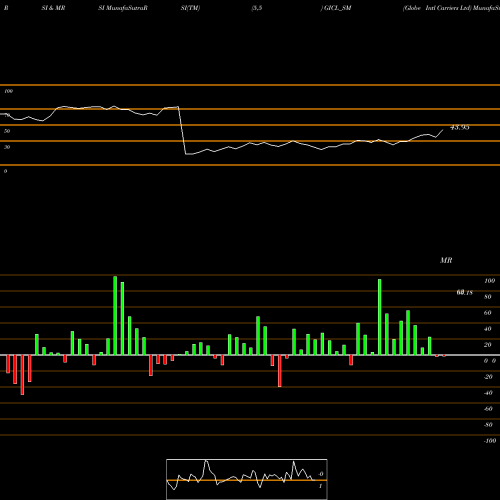Click the SI MunafaSutraR header label
This screenshot has height=500, width=500.
tap(123, 8)
